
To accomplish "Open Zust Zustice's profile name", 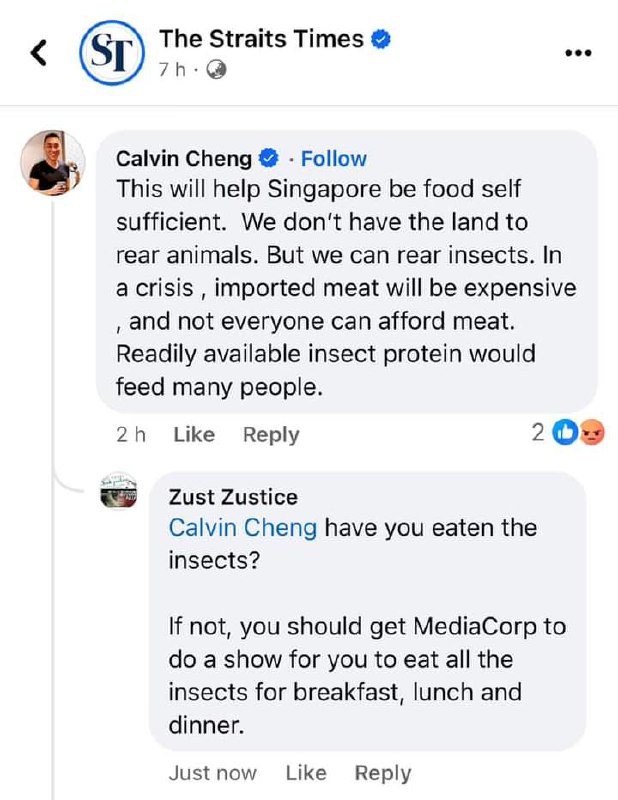I will tap(233, 497).
